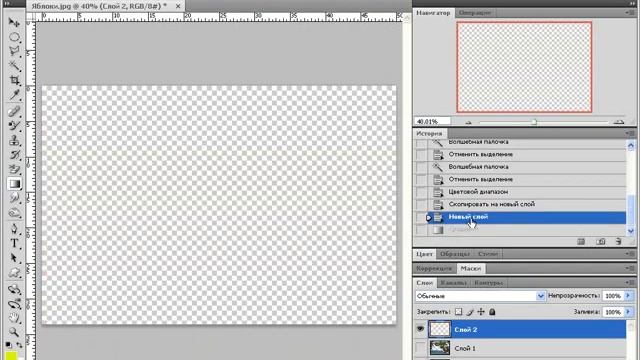Set history brush source for Скопировать на новый слой
The width and height of the screenshot is (640, 360).
click(x=421, y=204)
